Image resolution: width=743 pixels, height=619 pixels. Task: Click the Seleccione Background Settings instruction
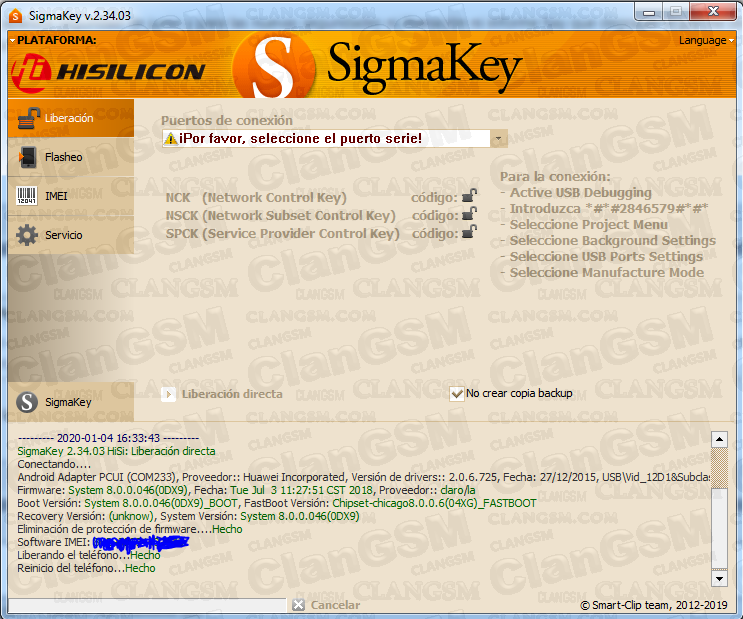(613, 241)
